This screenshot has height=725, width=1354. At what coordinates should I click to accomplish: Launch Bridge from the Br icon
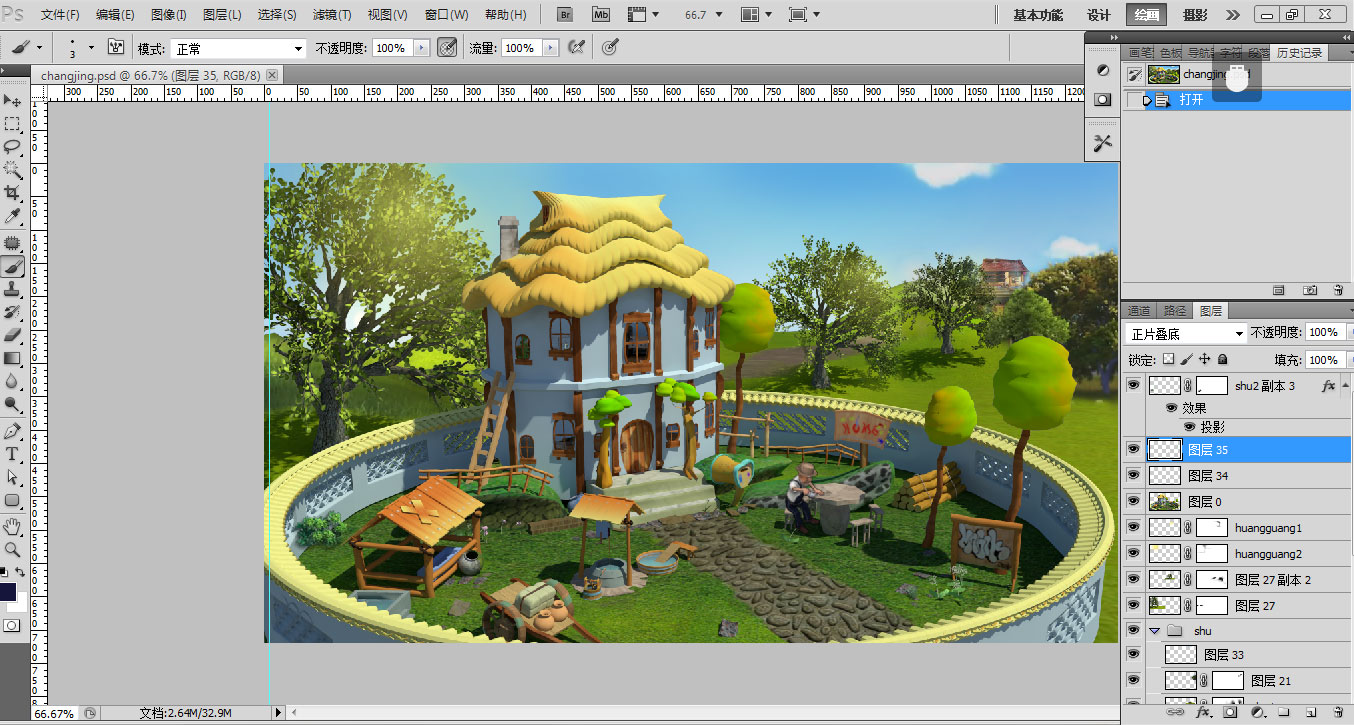(564, 14)
